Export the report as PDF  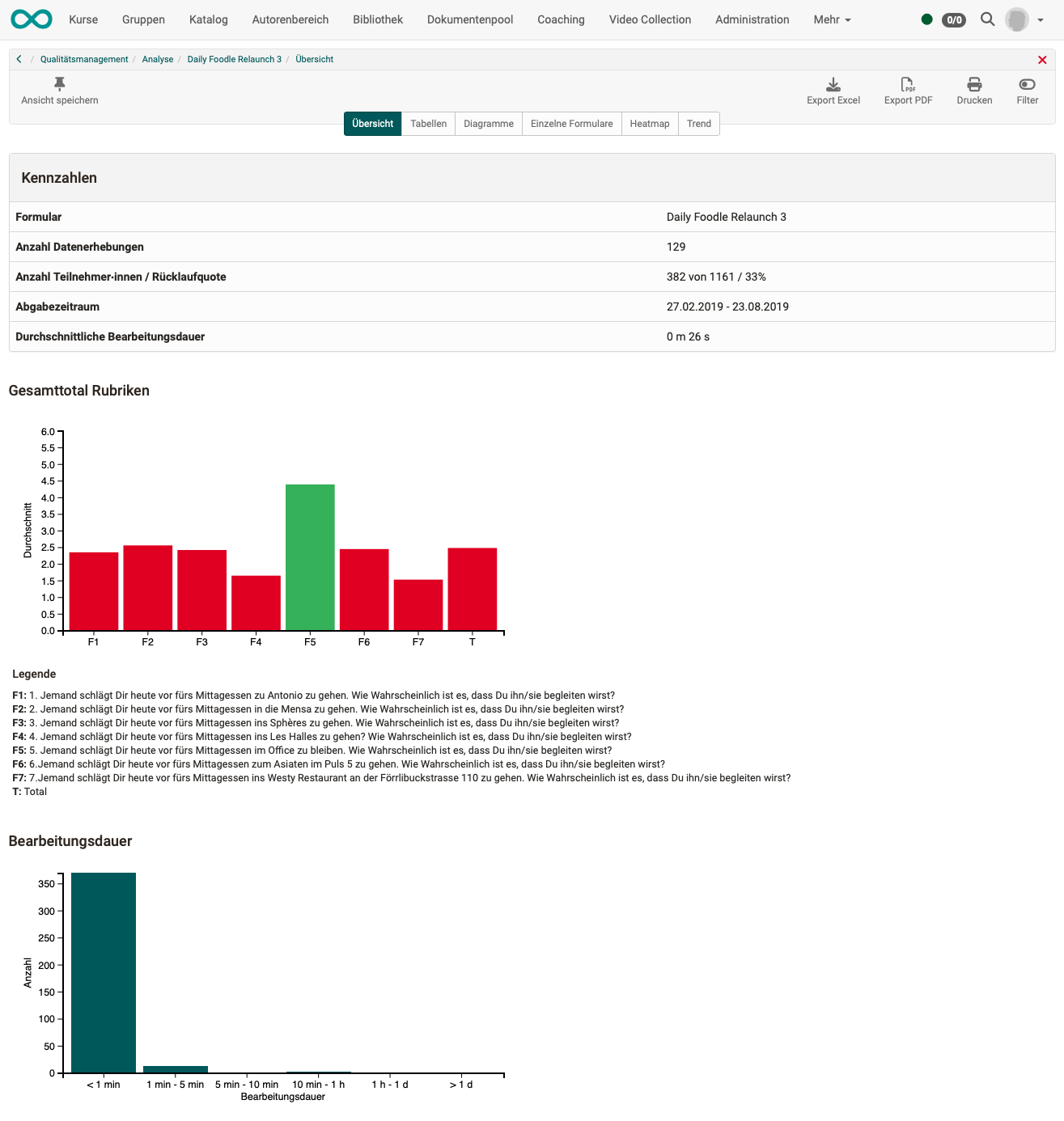[908, 90]
